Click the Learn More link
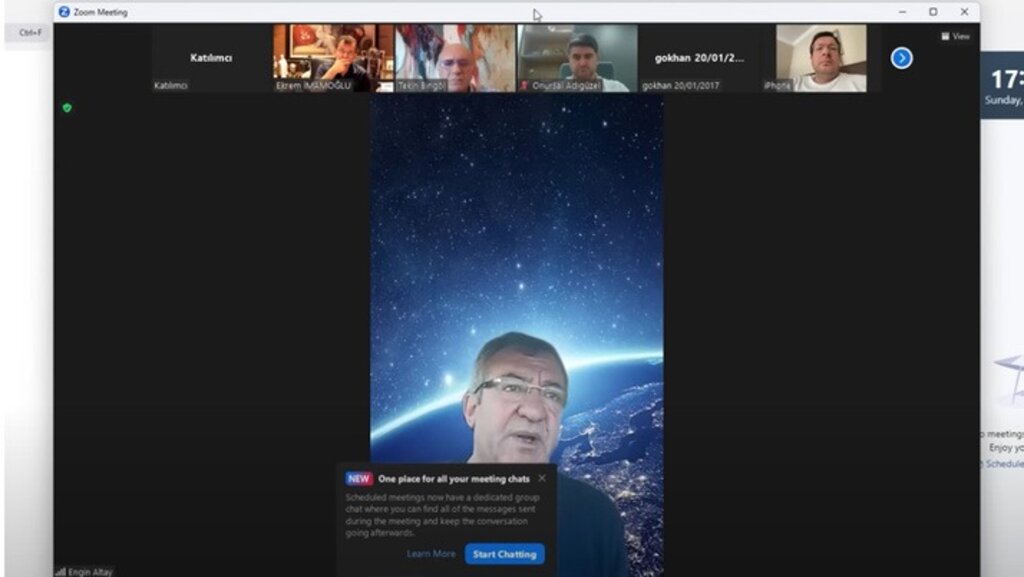Image resolution: width=1024 pixels, height=577 pixels. pyautogui.click(x=431, y=554)
